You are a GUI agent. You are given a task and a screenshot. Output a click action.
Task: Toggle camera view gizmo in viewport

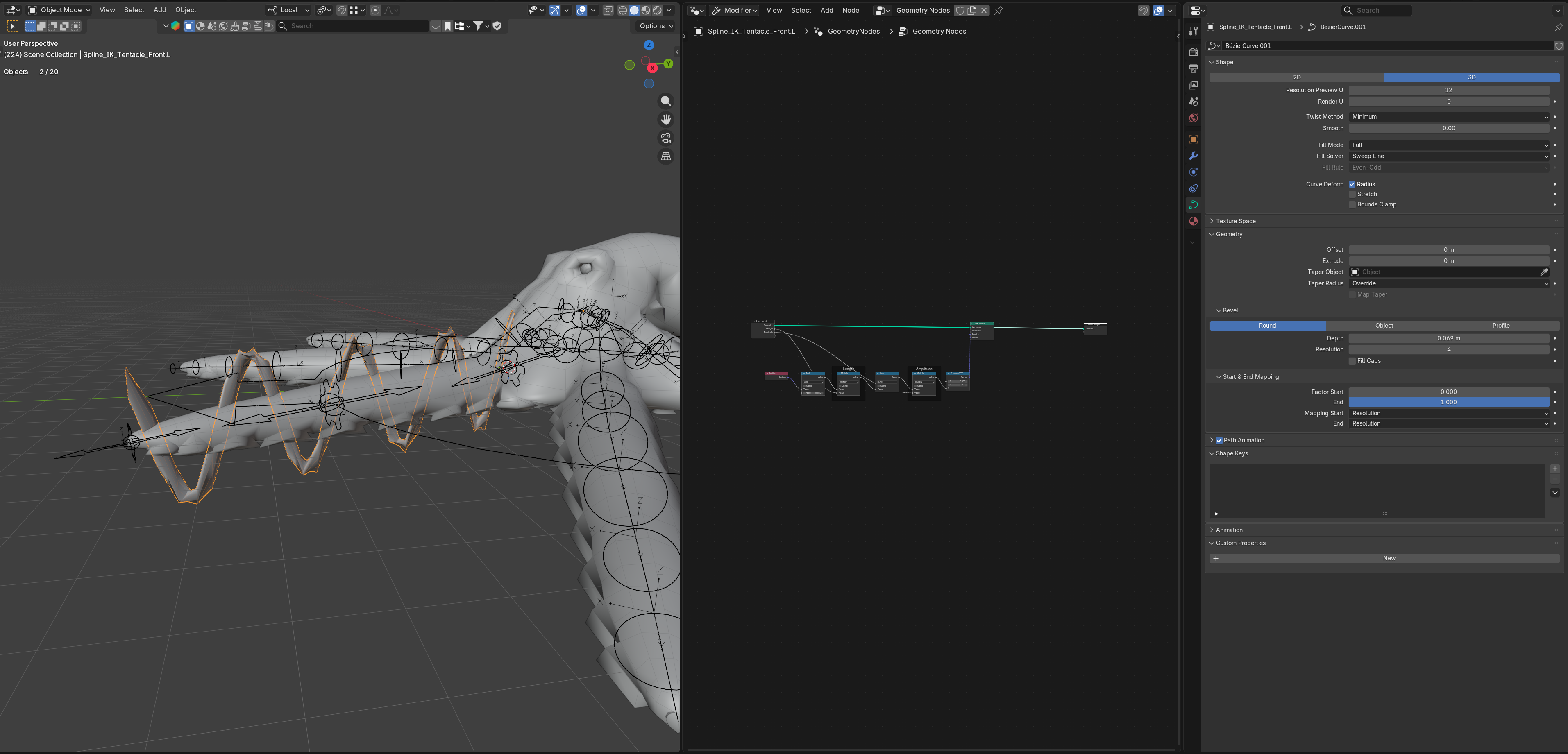coord(666,138)
